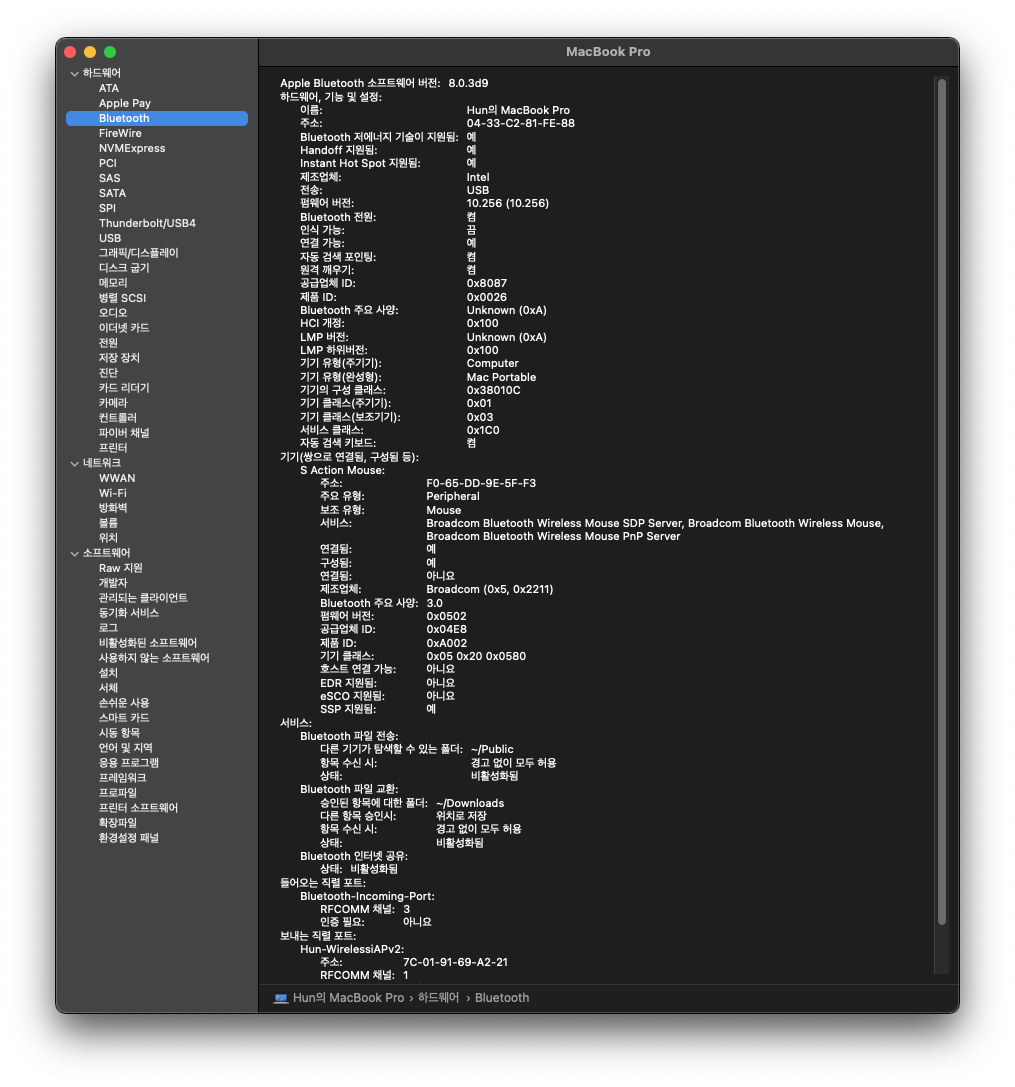The height and width of the screenshot is (1087, 1015).
Task: Select 관리되는 클라이언트 entry
Action: click(x=143, y=598)
